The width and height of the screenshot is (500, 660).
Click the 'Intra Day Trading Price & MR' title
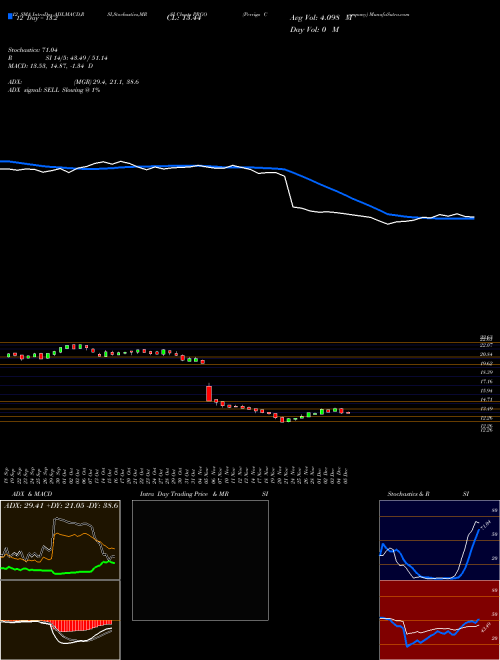click(x=184, y=494)
